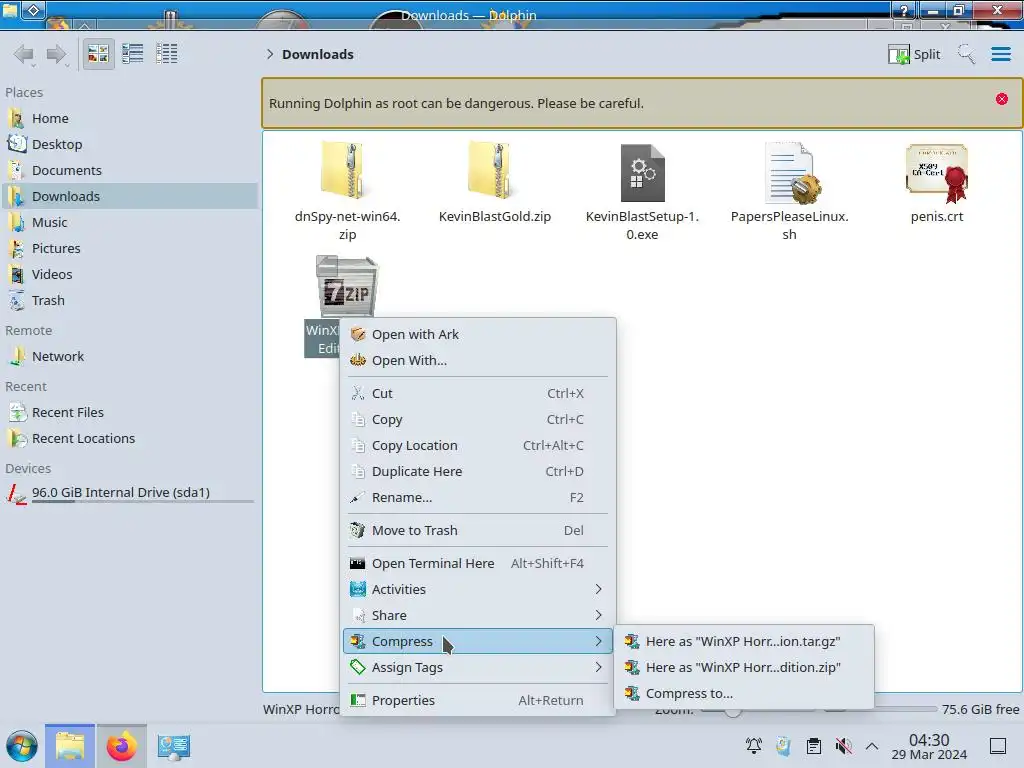Expand hidden system tray icons

click(872, 746)
